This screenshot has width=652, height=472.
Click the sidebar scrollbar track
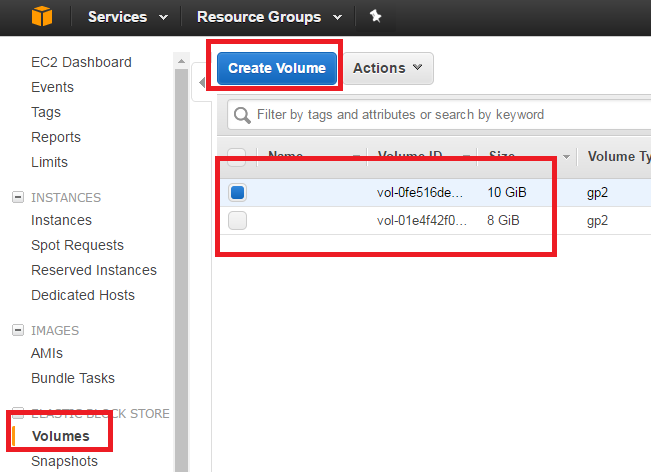coord(181,270)
